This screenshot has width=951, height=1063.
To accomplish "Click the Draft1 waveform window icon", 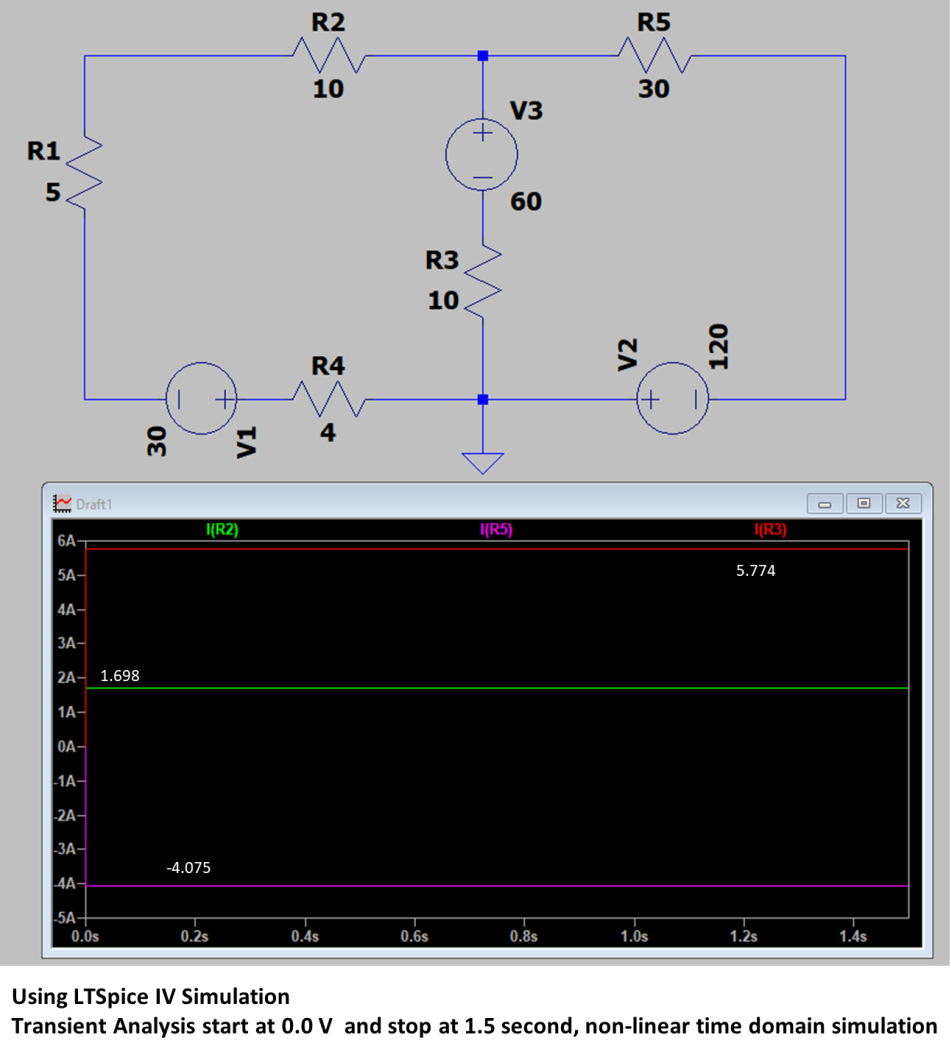I will point(62,503).
